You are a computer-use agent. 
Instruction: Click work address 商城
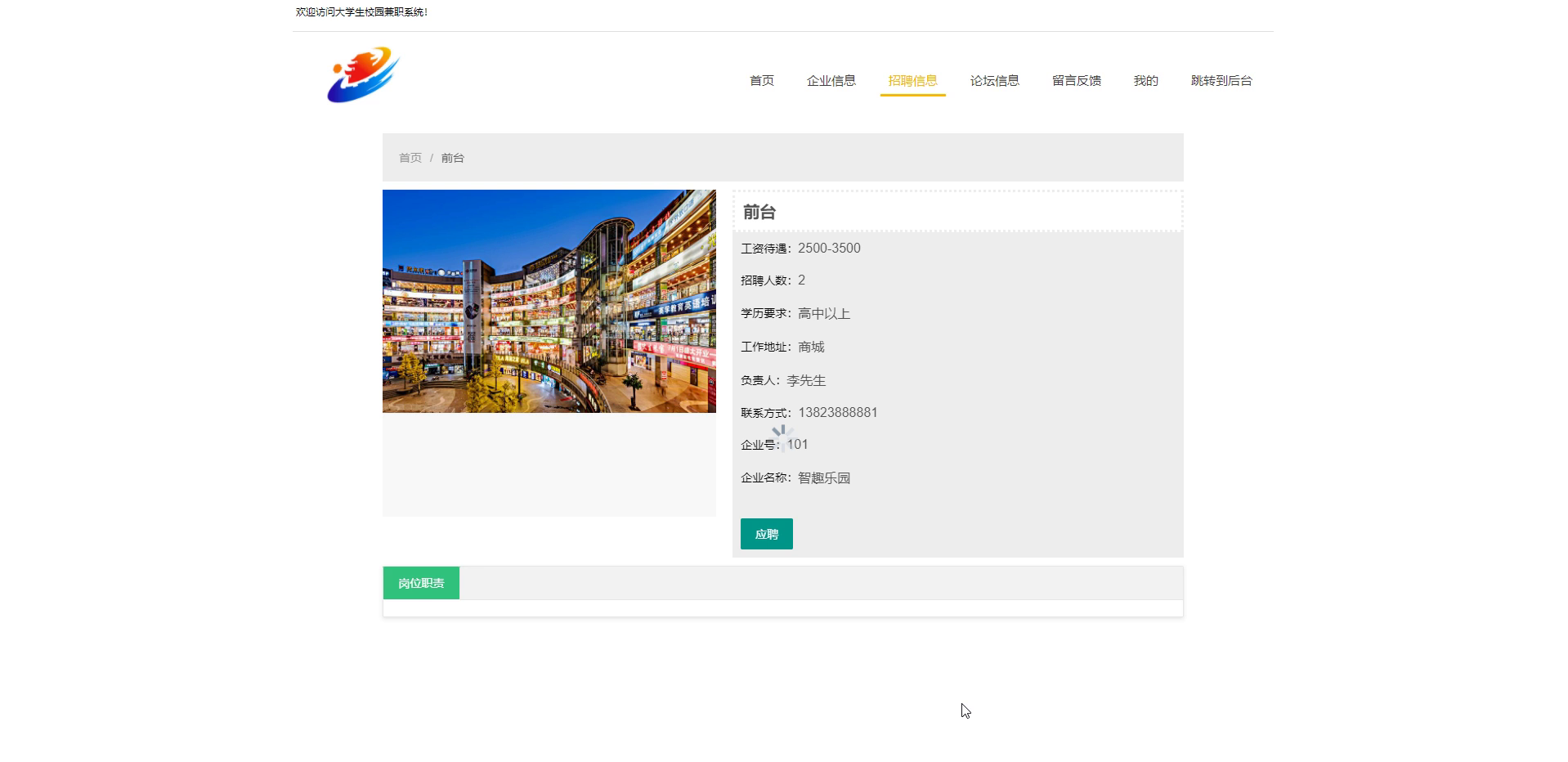pos(811,347)
